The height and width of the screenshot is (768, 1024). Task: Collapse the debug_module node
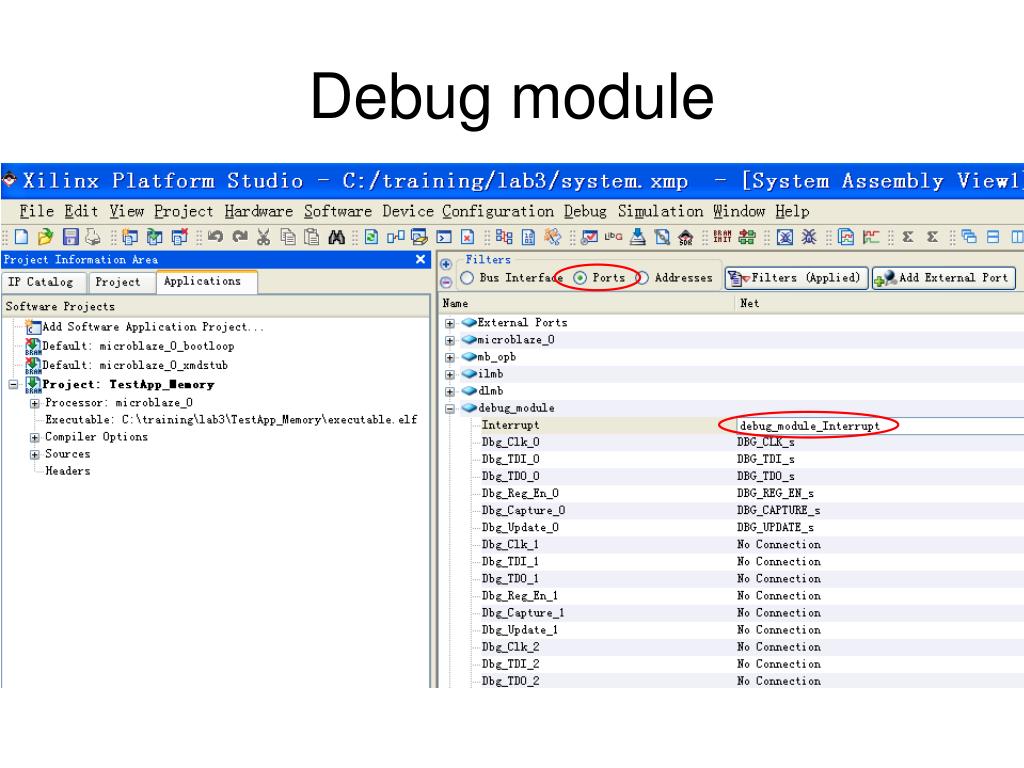[x=450, y=409]
